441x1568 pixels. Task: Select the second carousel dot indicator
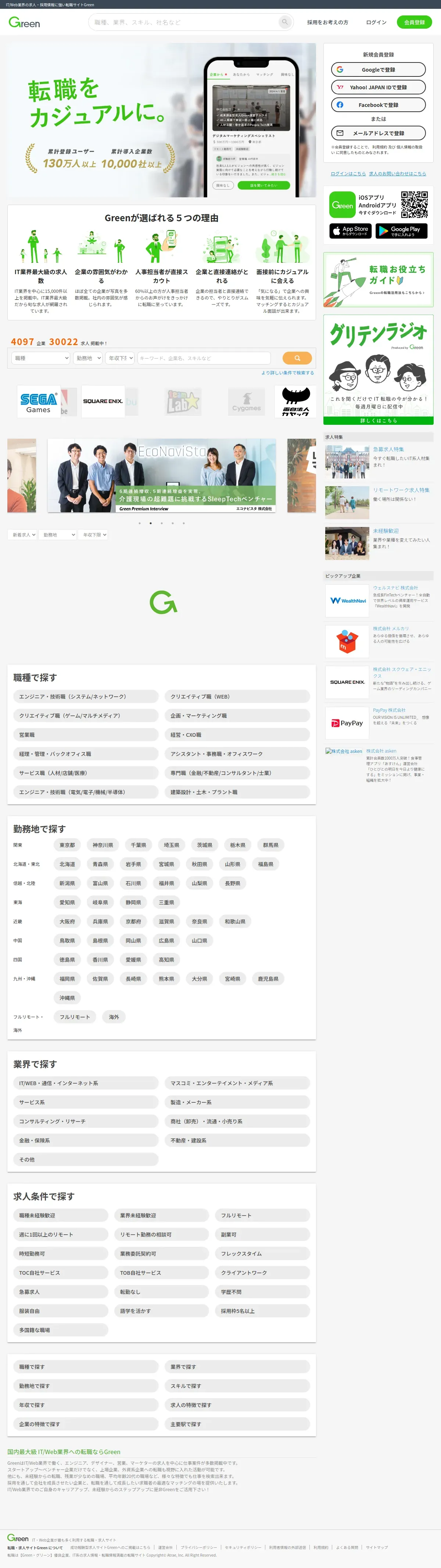point(150,523)
